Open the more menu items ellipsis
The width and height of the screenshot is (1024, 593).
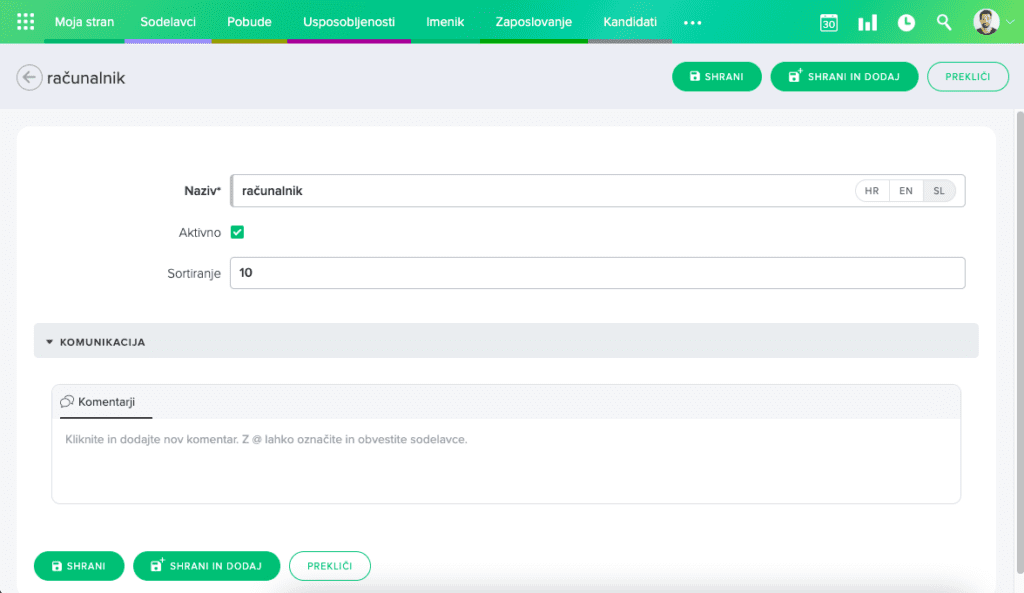tap(693, 22)
